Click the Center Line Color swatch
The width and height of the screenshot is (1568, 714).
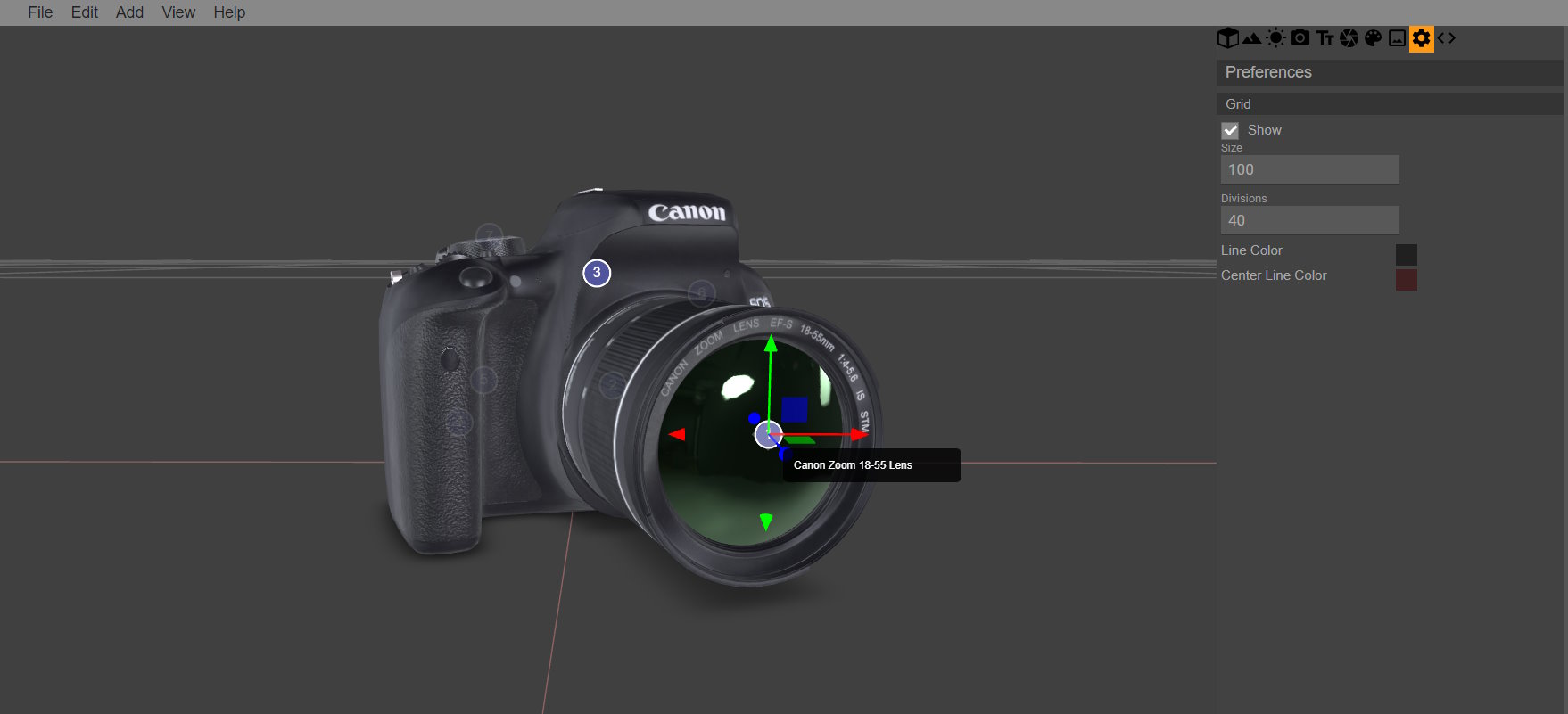pos(1406,280)
